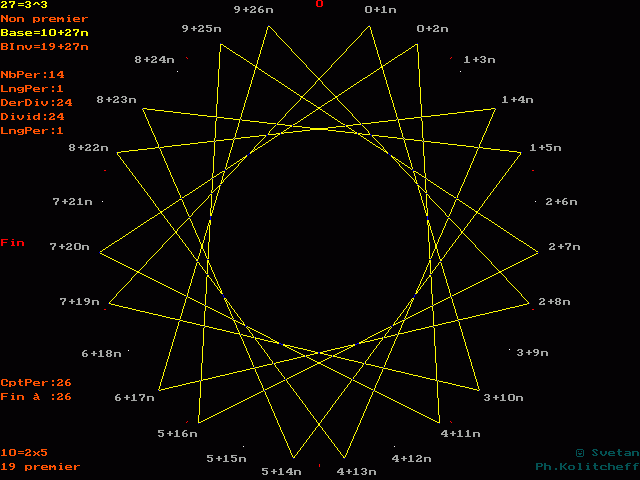Select the 0+2n point label
The image size is (640, 480).
432,28
